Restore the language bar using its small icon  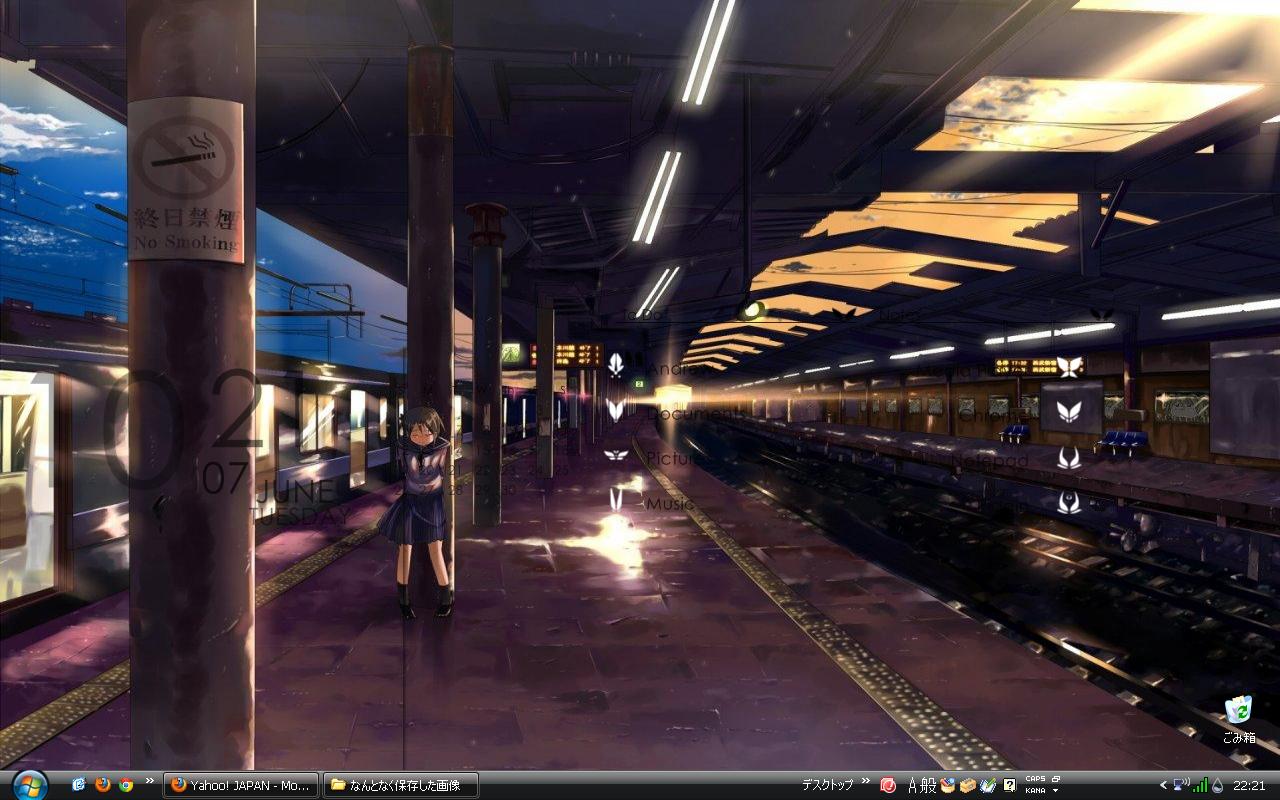1056,779
